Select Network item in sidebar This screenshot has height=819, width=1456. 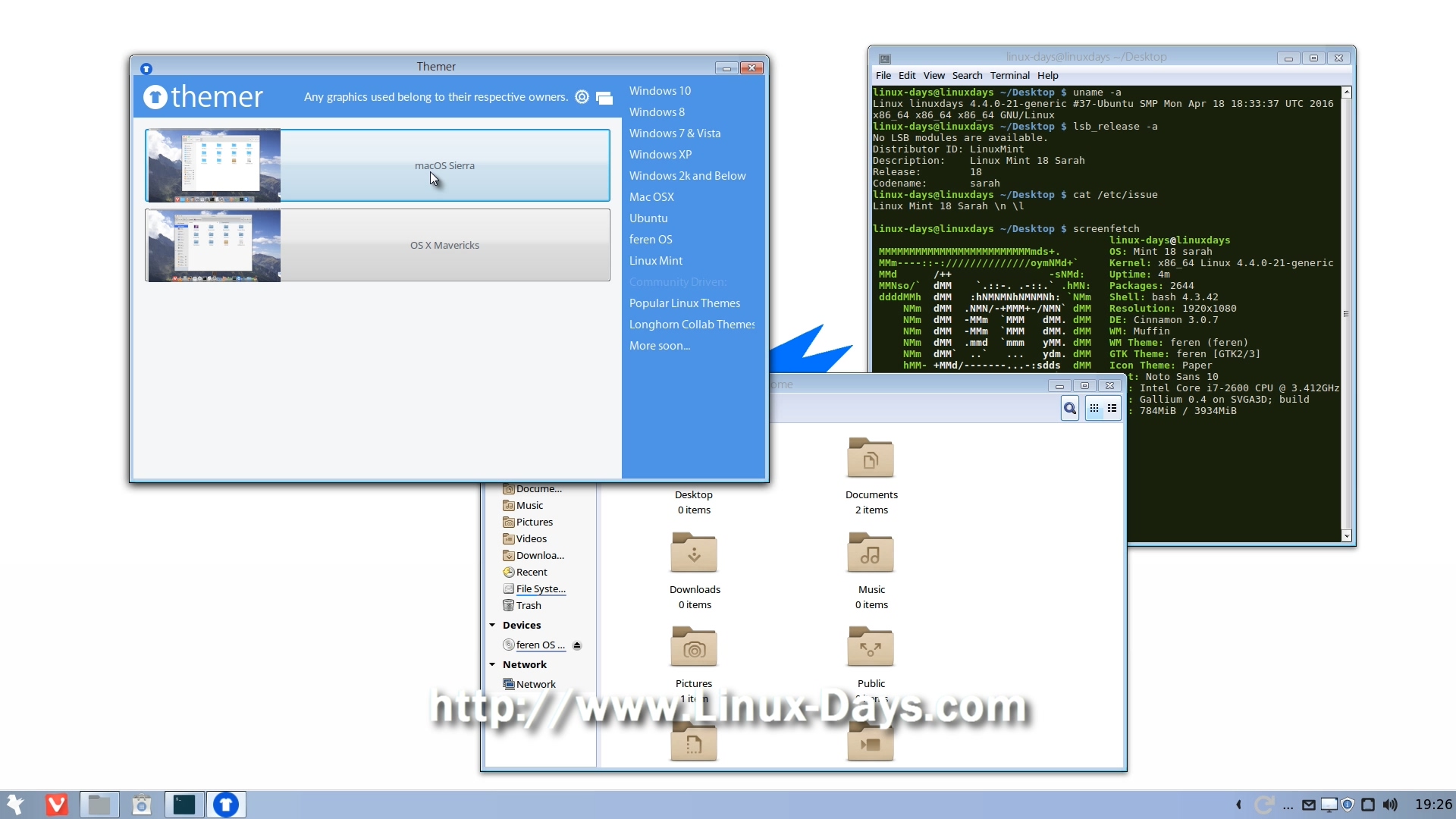click(529, 685)
